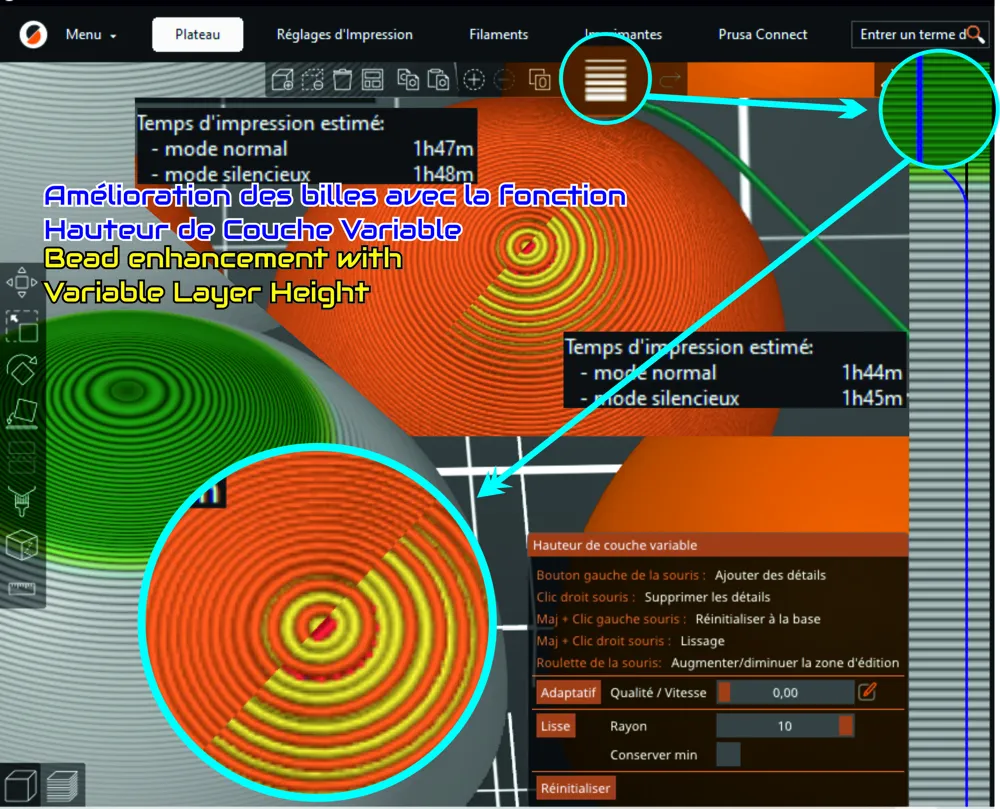Toggle the Conserver min checkbox
This screenshot has width=1000, height=809.
click(728, 754)
